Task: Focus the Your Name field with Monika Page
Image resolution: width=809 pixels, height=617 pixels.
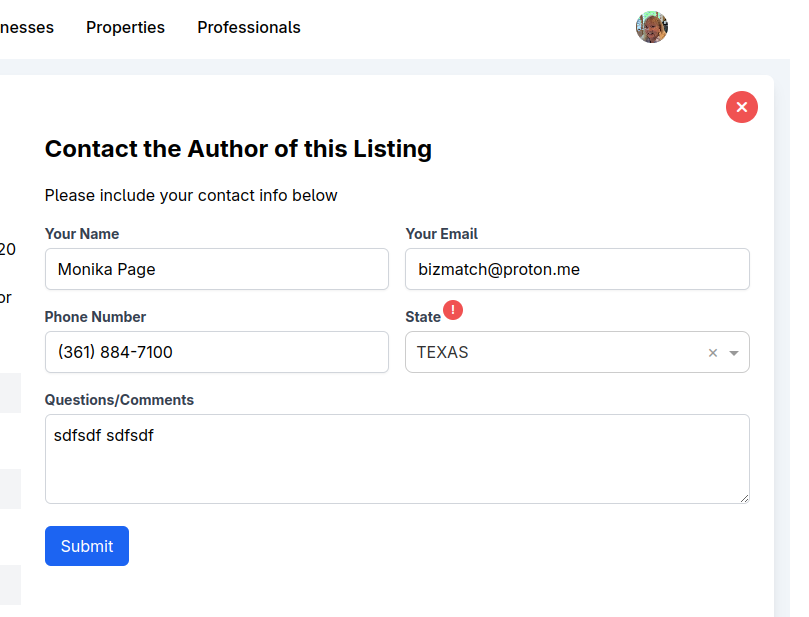Action: (x=216, y=269)
